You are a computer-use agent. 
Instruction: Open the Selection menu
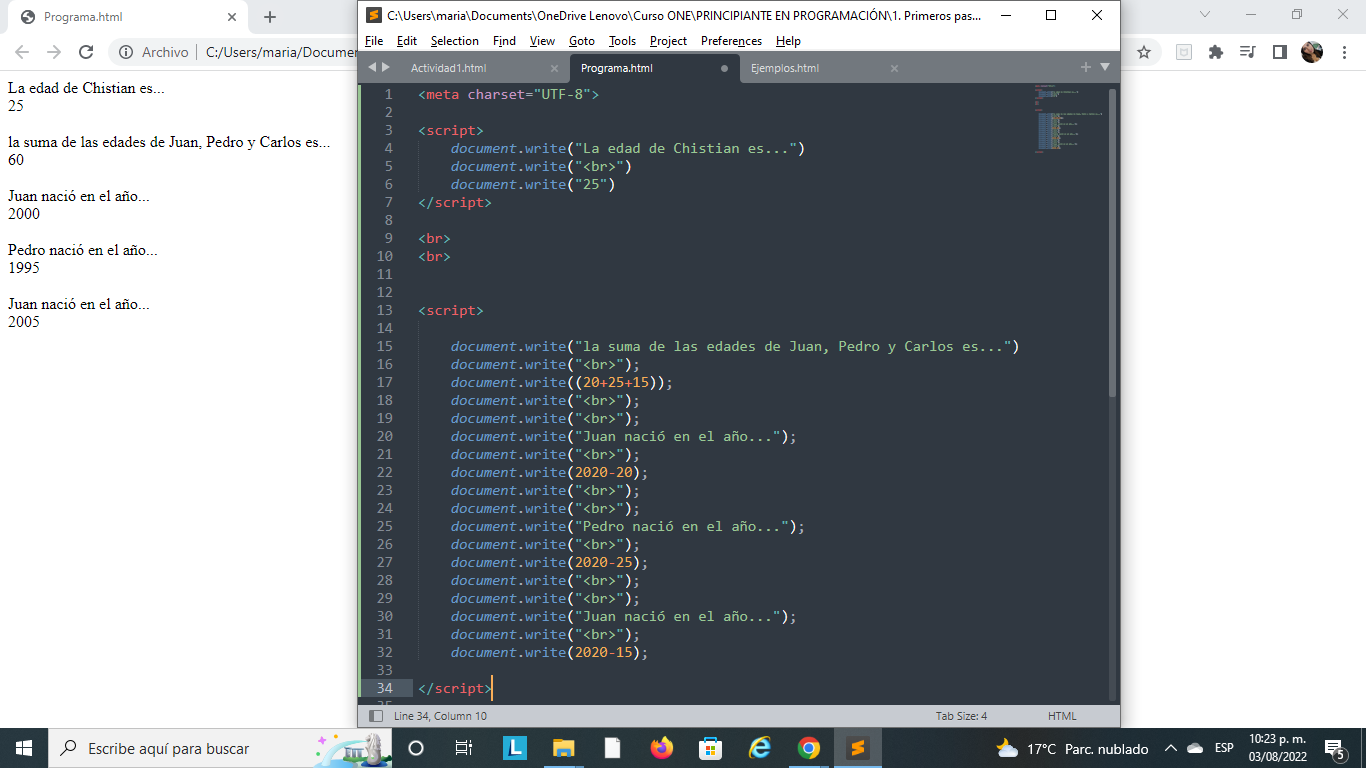click(x=455, y=41)
